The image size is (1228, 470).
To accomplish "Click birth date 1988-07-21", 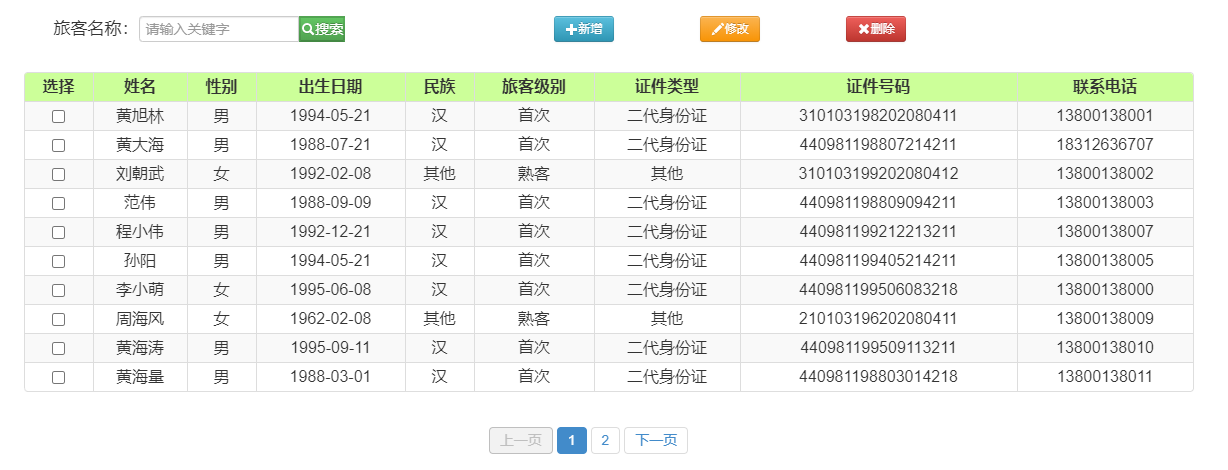I will [331, 145].
